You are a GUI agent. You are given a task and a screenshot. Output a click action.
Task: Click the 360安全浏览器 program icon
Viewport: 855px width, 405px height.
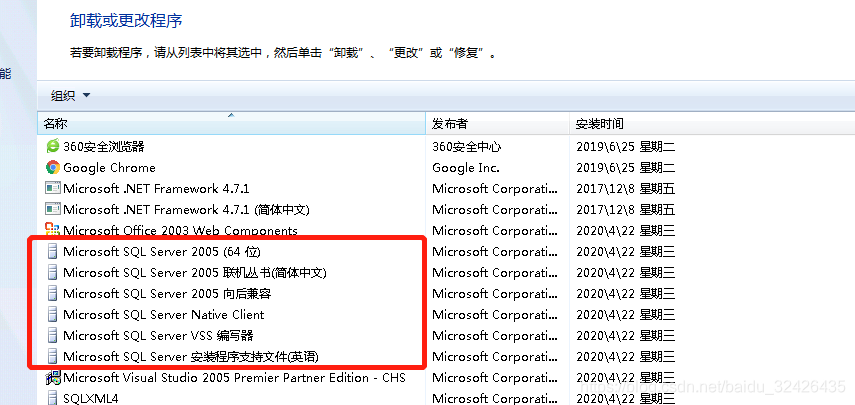point(53,146)
